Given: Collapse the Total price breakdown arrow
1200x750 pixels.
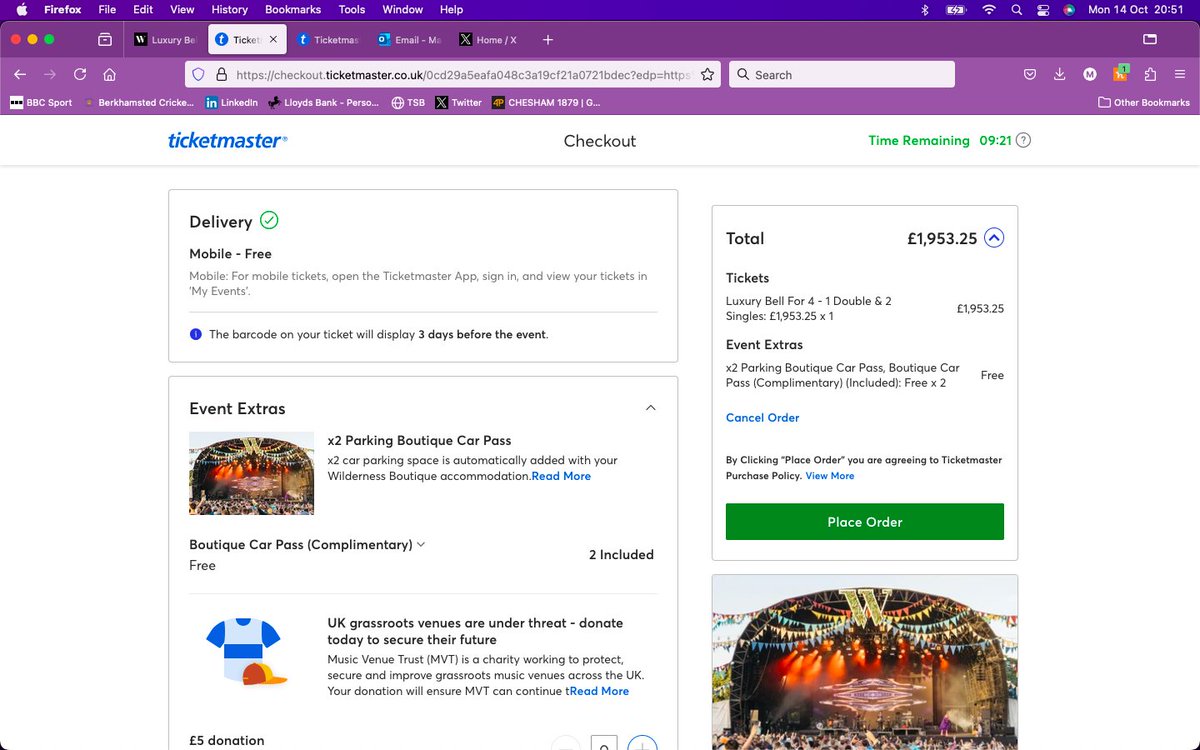Looking at the screenshot, I should (993, 238).
